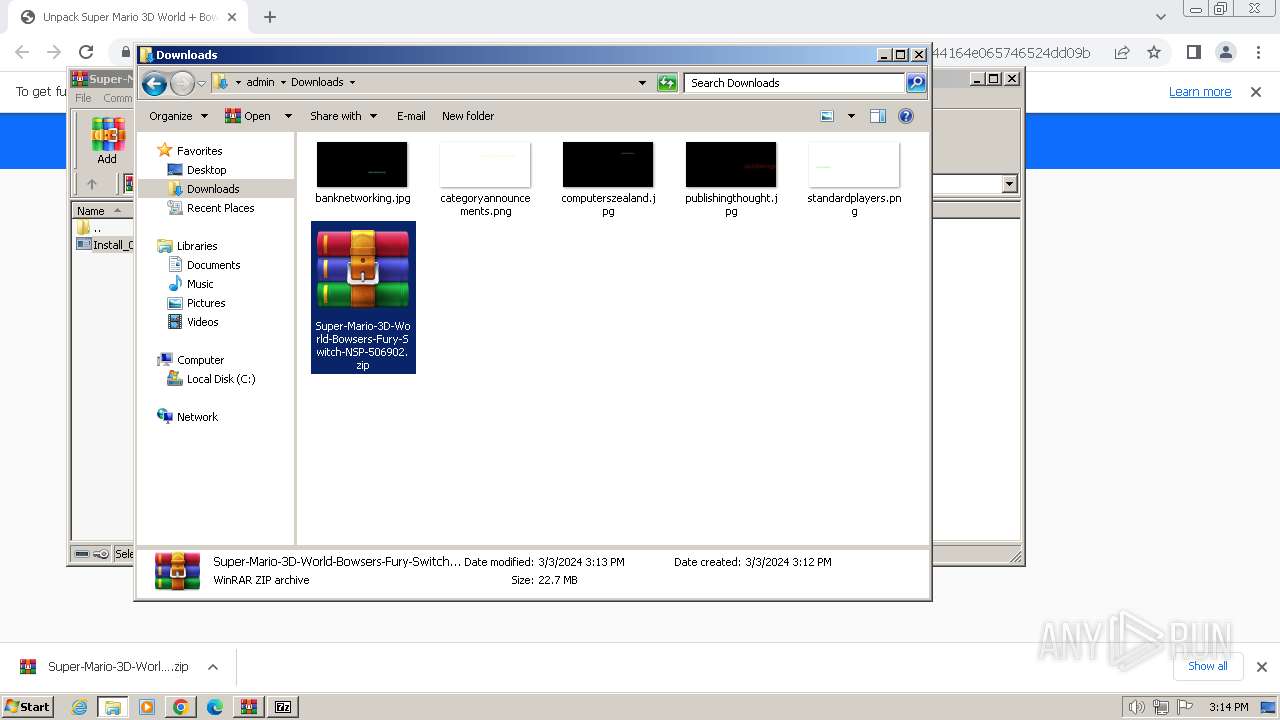This screenshot has width=1280, height=720.
Task: Open the Share with menu
Action: click(x=343, y=116)
